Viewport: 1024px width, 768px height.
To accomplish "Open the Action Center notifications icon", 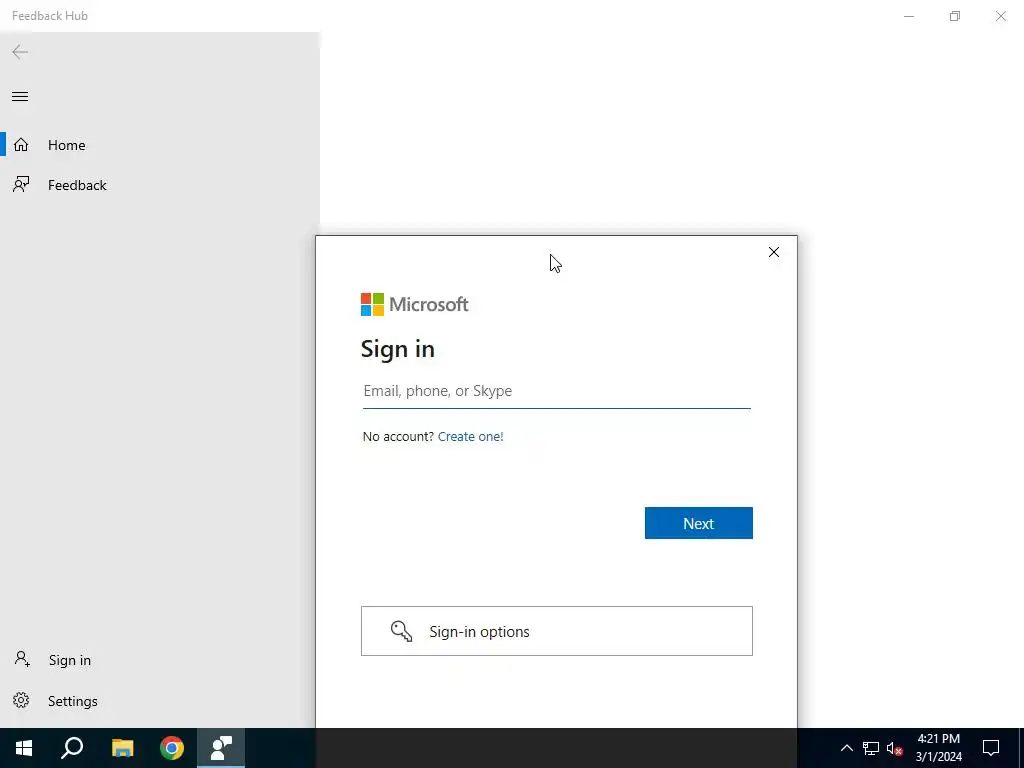I will (991, 748).
